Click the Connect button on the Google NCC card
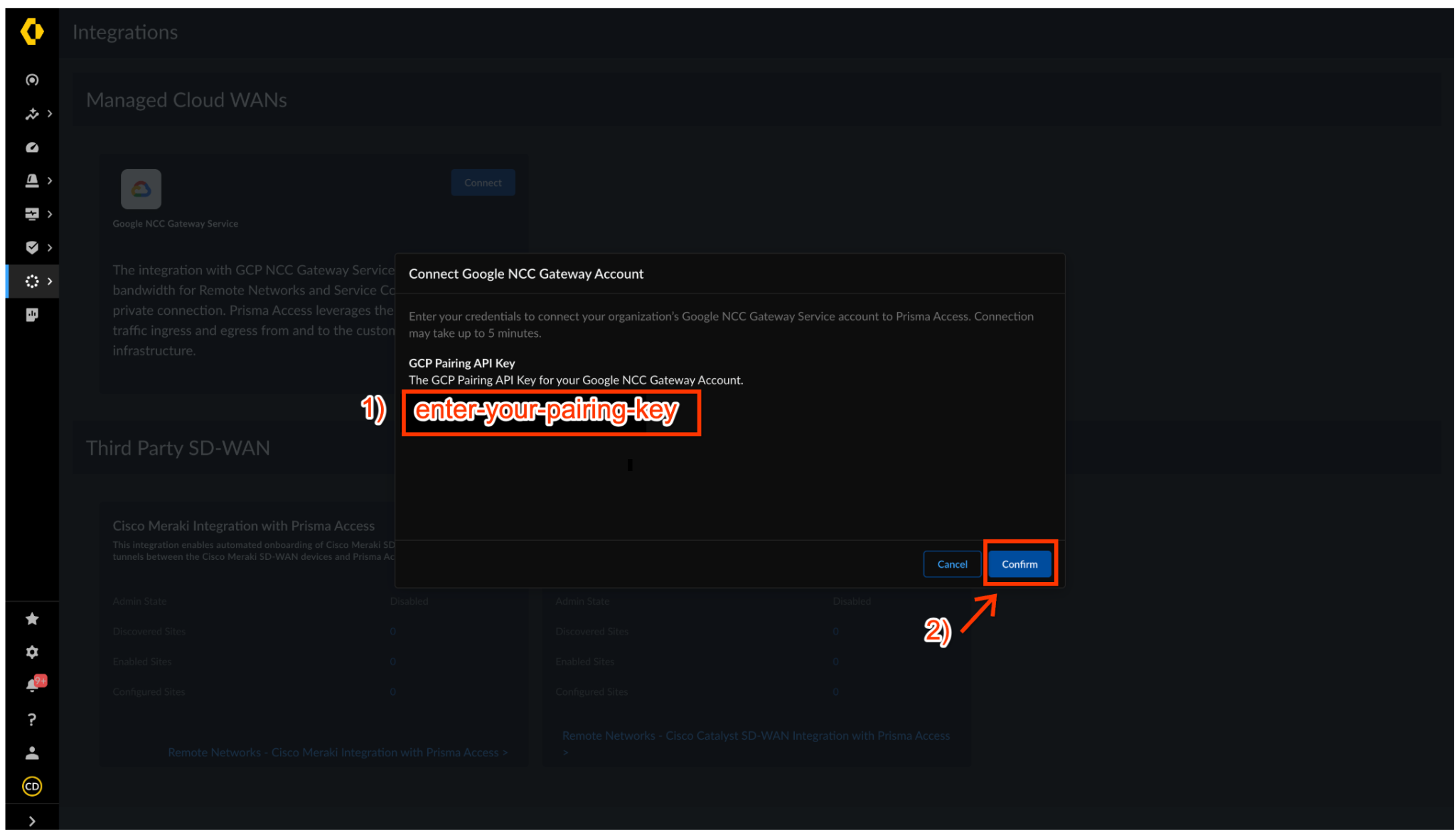 click(483, 183)
